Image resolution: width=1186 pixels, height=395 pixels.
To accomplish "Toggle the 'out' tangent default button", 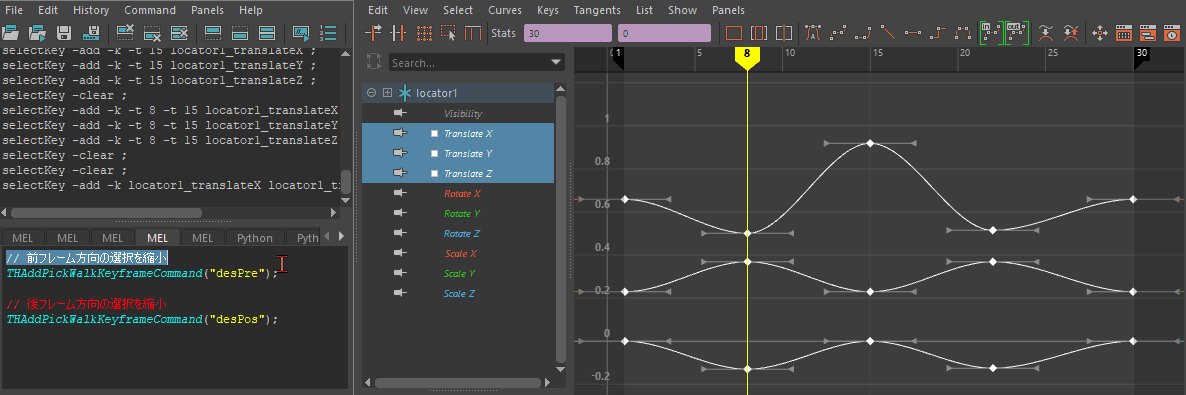I will click(x=1017, y=33).
